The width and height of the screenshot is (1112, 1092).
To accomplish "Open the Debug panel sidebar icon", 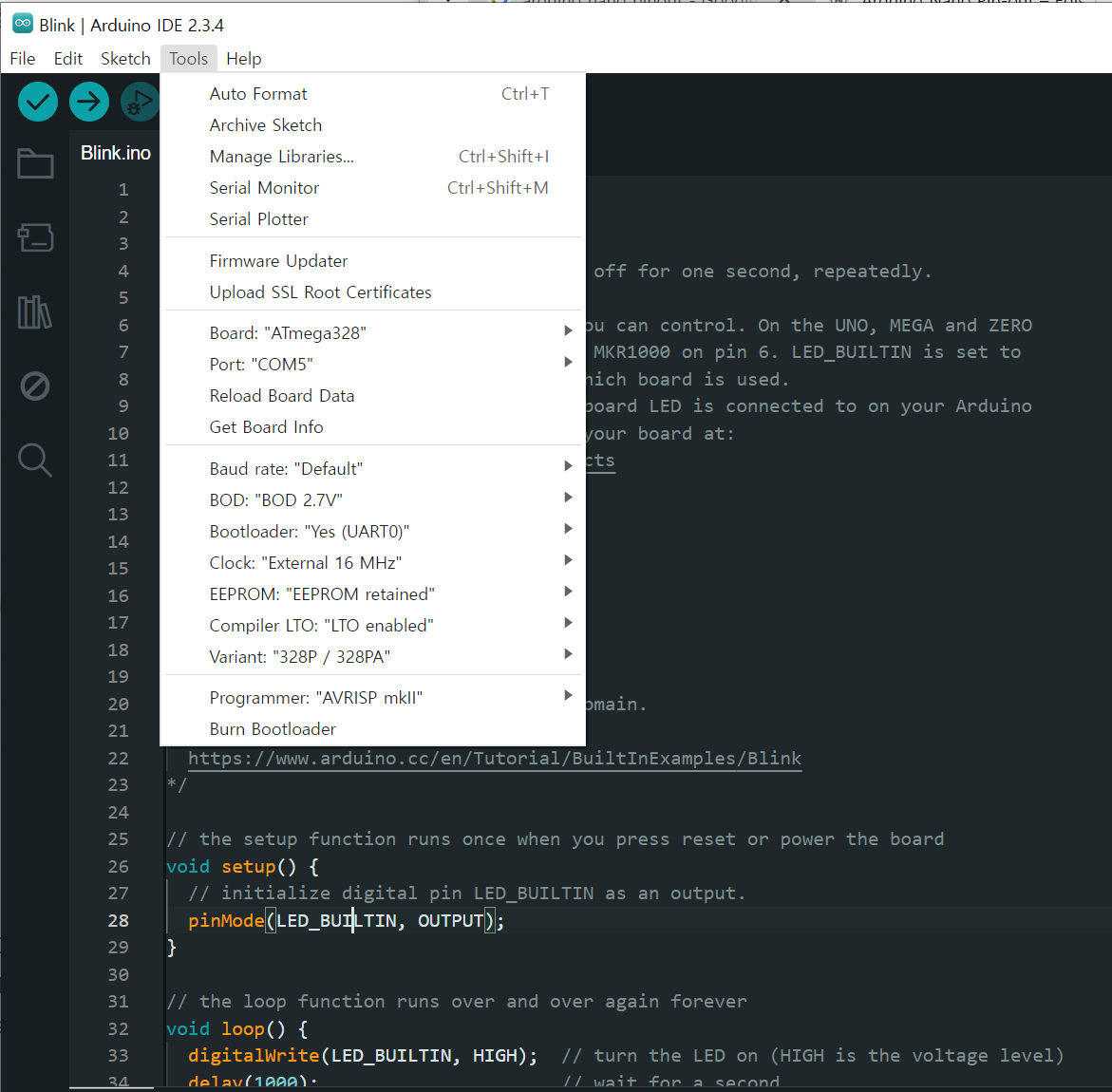I will [x=35, y=386].
